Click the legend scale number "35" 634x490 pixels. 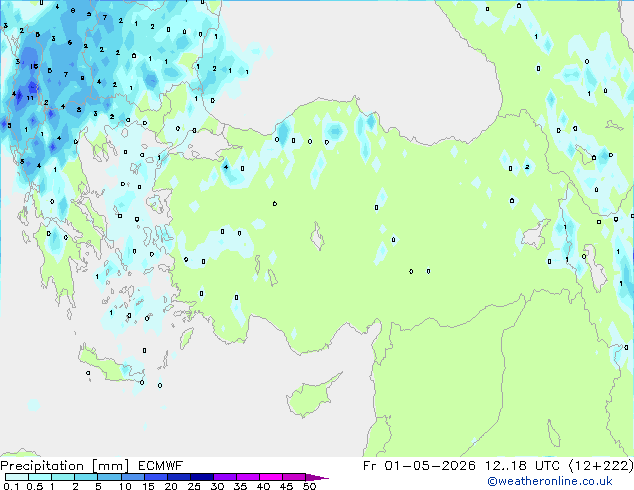[x=240, y=486]
